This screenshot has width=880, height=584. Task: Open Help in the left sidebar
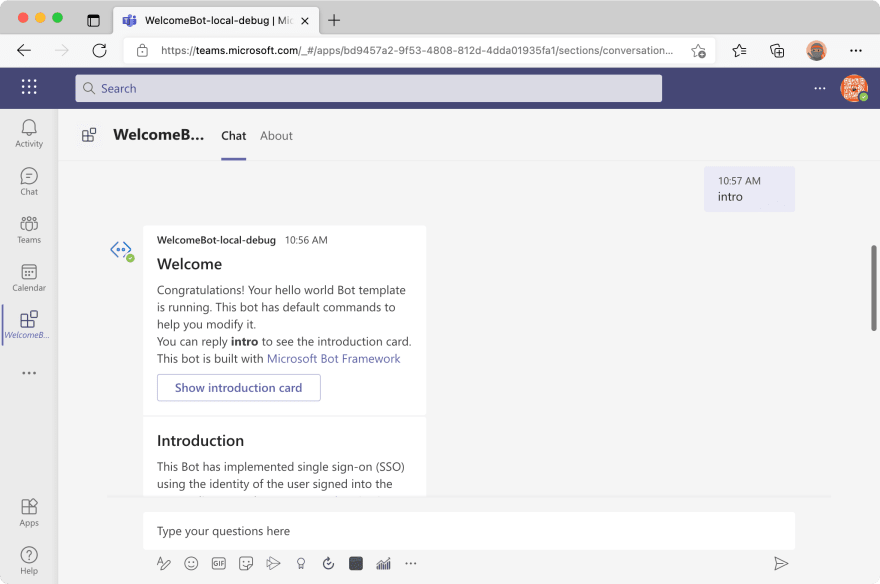click(x=29, y=560)
